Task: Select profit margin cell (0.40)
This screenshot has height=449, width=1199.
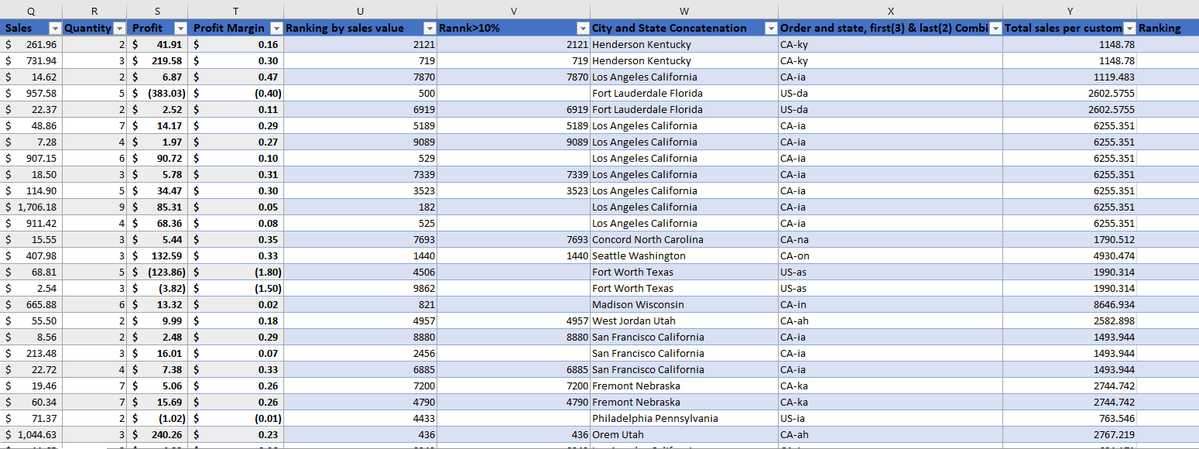Action: pyautogui.click(x=236, y=93)
